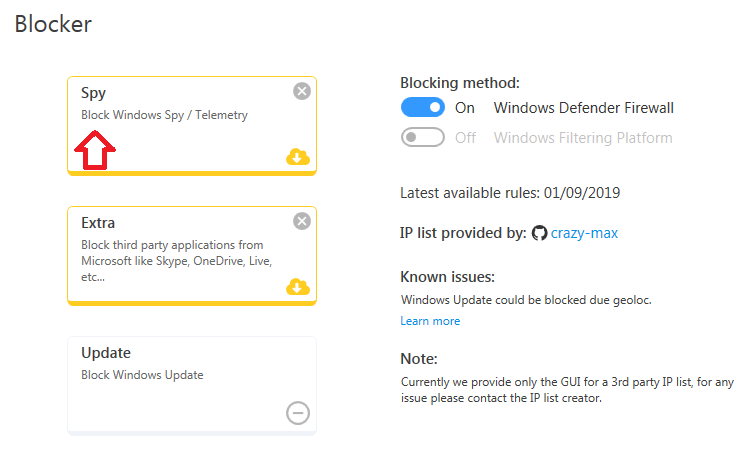
Task: Click the Blocker page heading
Action: (53, 24)
